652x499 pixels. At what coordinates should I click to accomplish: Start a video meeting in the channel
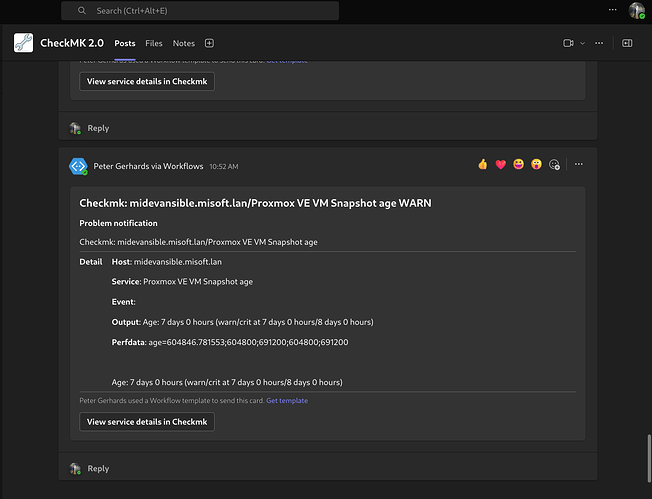[x=568, y=43]
